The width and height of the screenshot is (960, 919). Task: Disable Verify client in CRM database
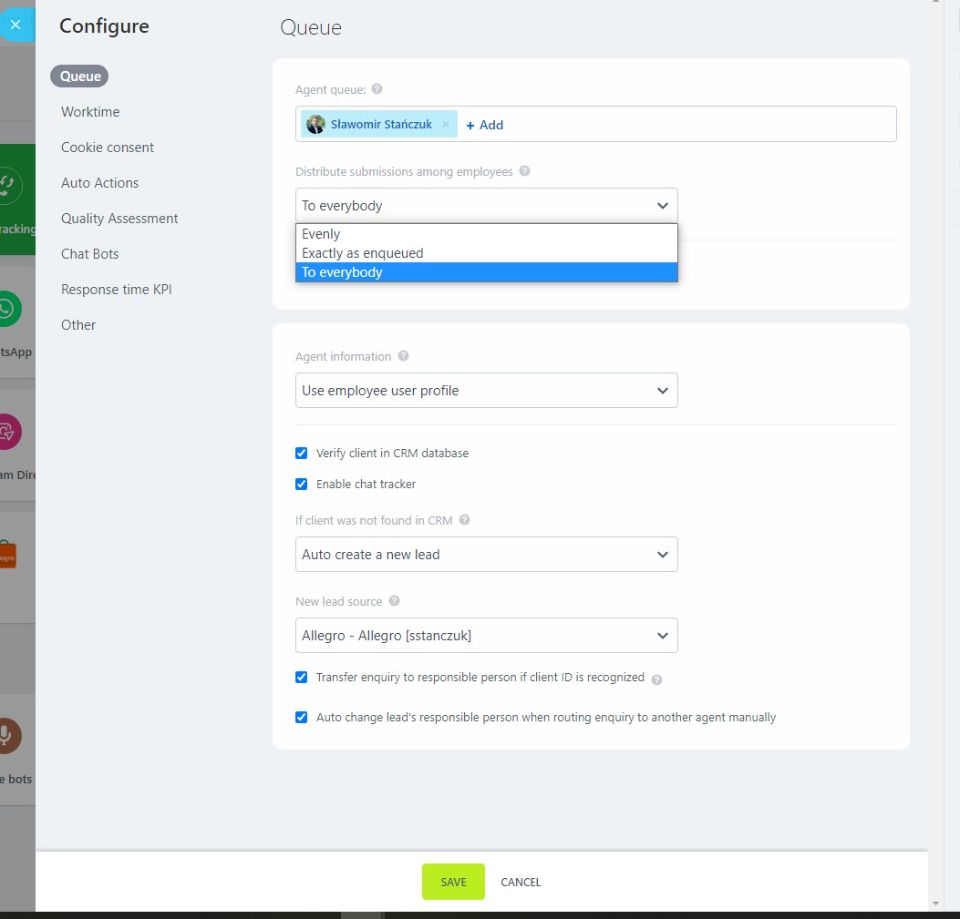click(x=301, y=452)
